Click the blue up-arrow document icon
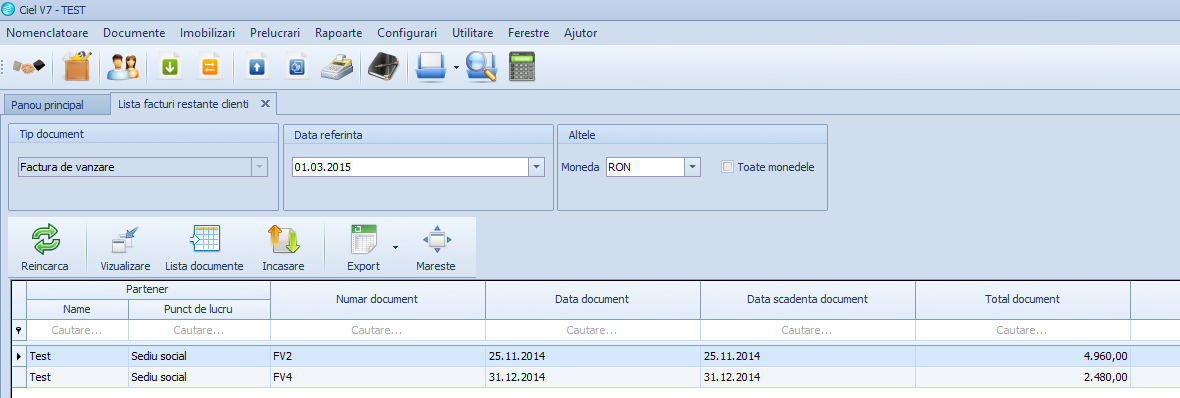This screenshot has height=398, width=1180. [257, 68]
